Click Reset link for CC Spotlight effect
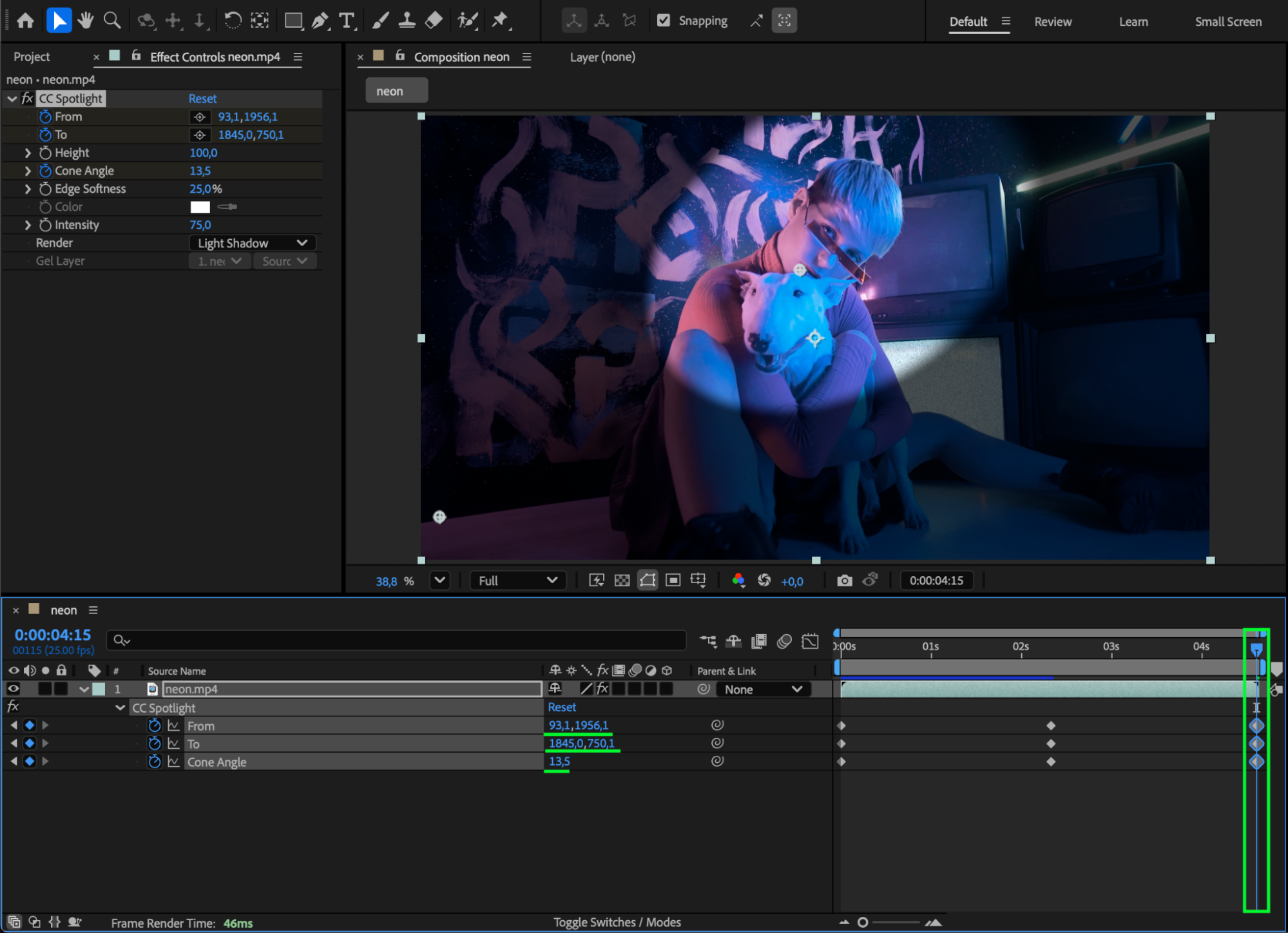The height and width of the screenshot is (933, 1288). [x=202, y=99]
